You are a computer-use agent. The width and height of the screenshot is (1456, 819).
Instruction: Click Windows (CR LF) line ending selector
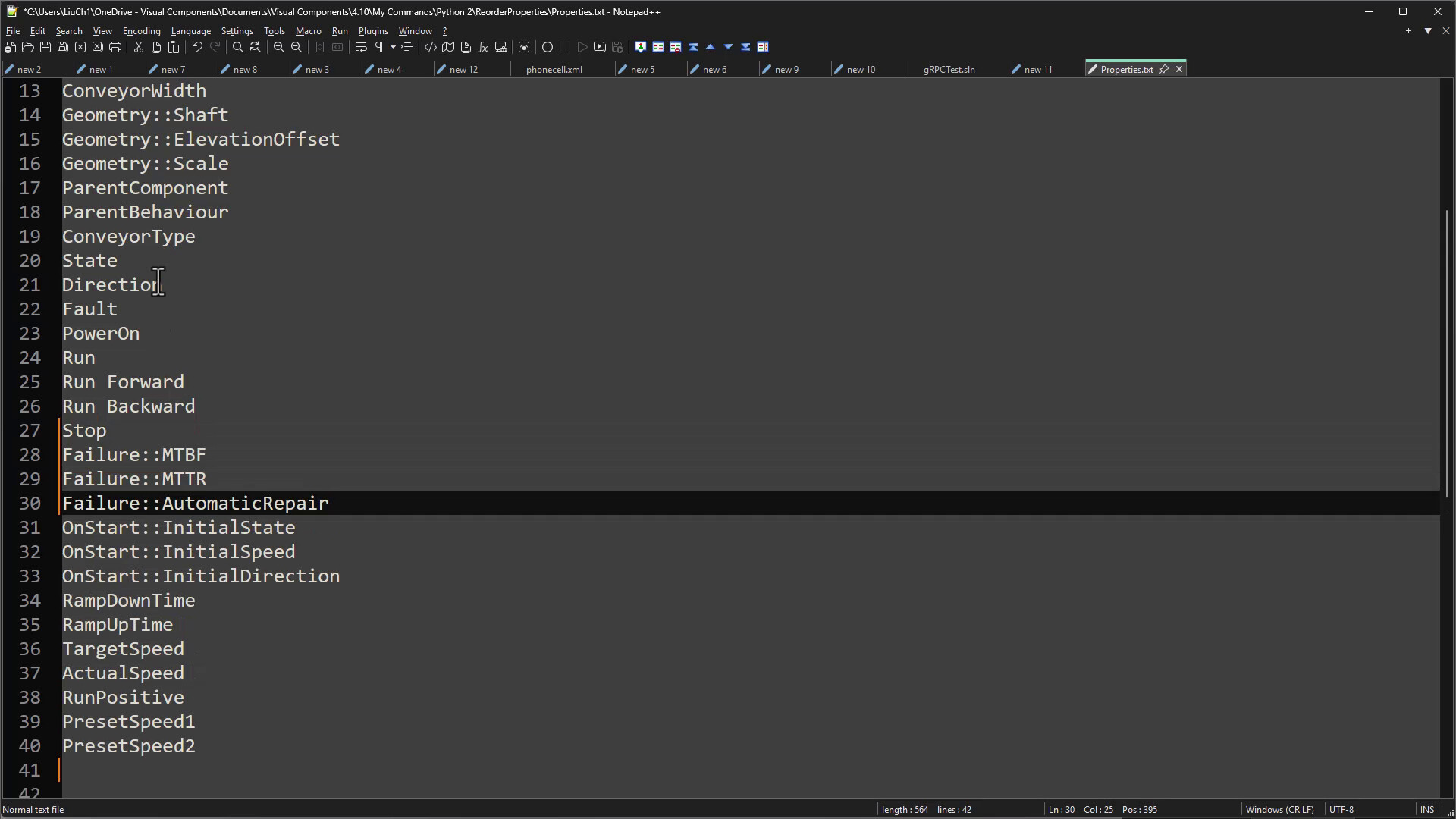click(x=1279, y=809)
